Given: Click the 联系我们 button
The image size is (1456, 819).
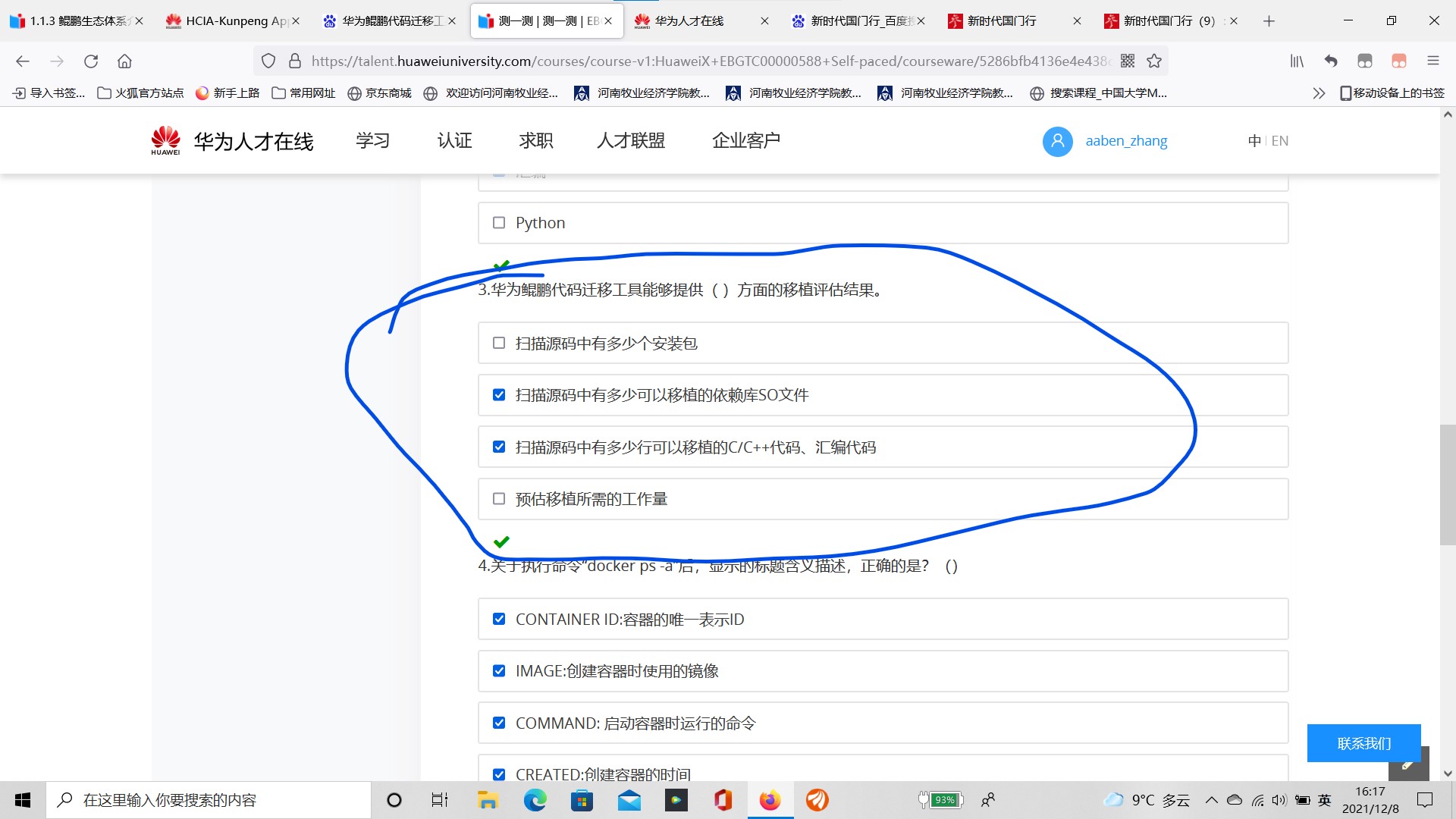Looking at the screenshot, I should pos(1363,743).
